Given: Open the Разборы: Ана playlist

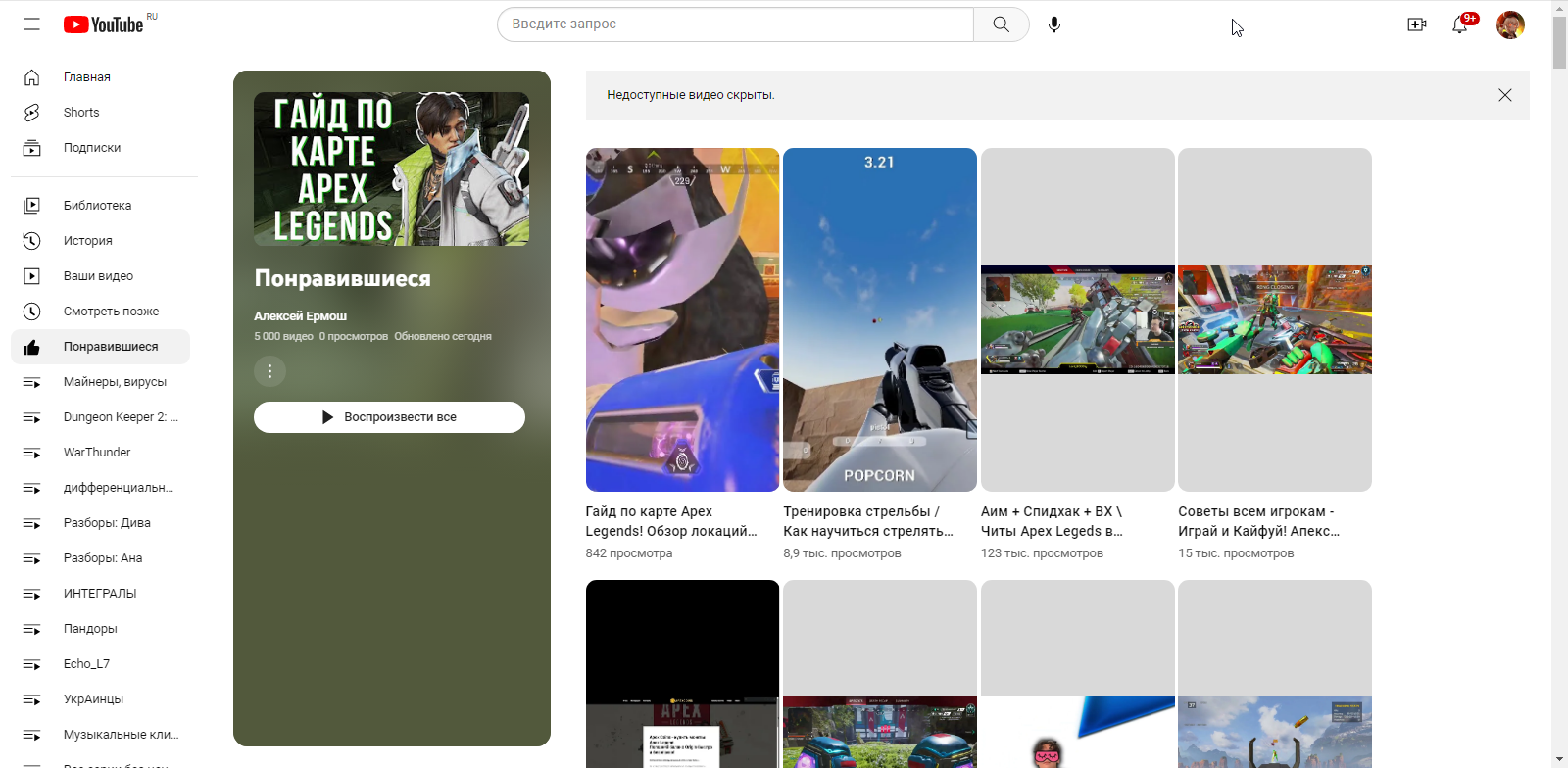Looking at the screenshot, I should pos(100,558).
